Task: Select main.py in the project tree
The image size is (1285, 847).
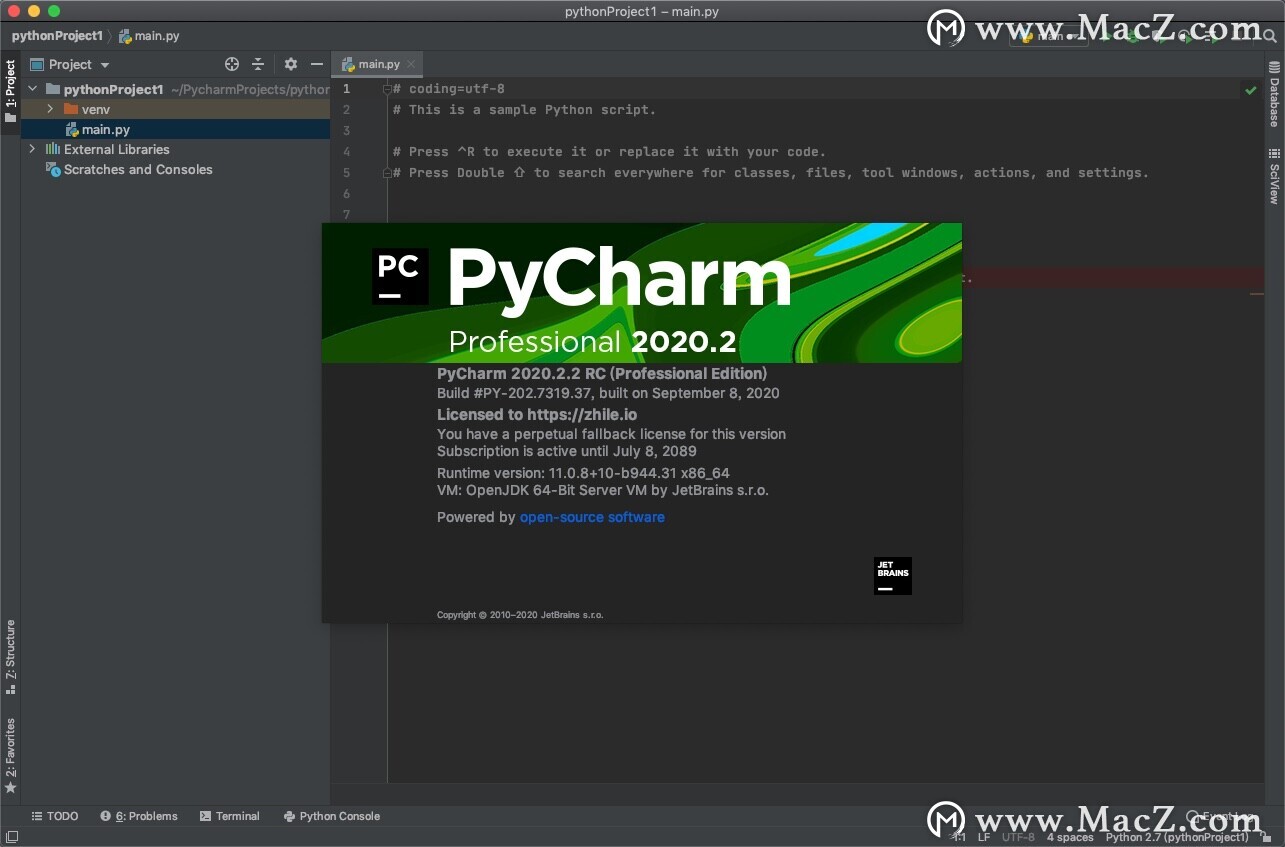Action: 175,129
